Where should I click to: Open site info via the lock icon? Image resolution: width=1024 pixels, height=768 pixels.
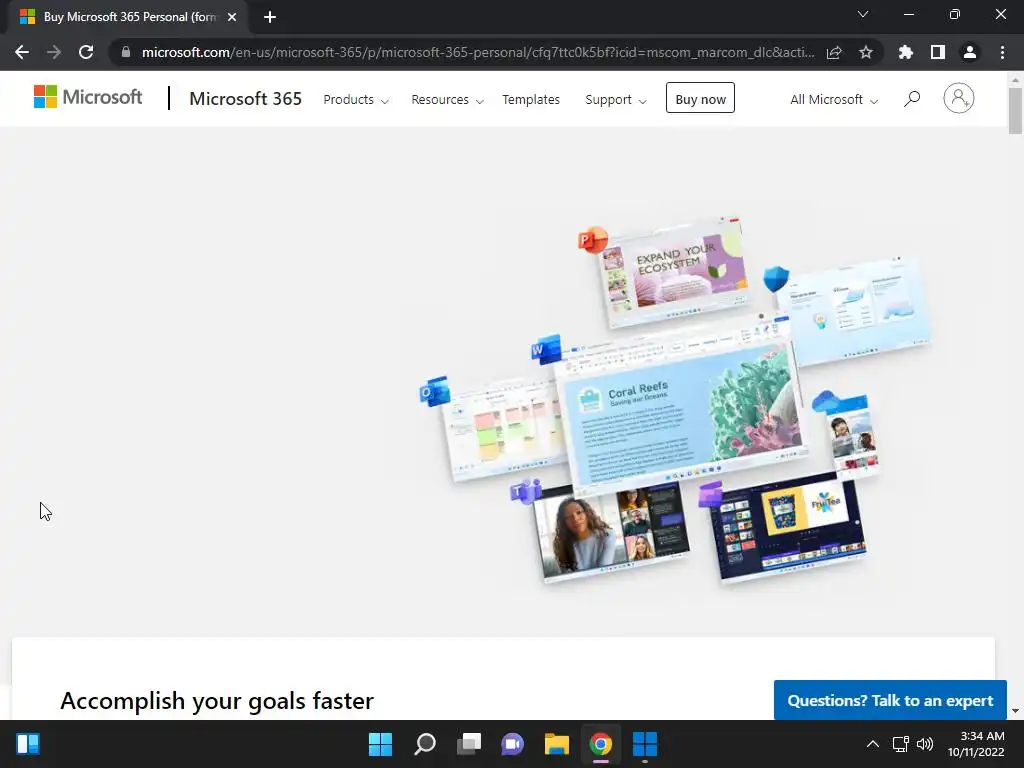pos(126,52)
